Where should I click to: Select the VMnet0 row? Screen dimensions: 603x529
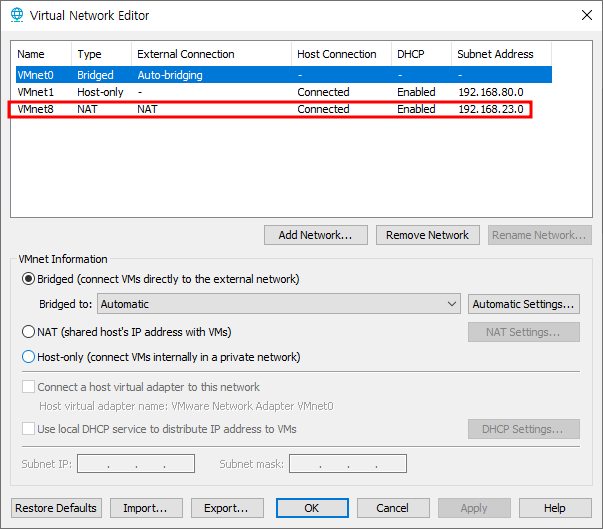(284, 75)
